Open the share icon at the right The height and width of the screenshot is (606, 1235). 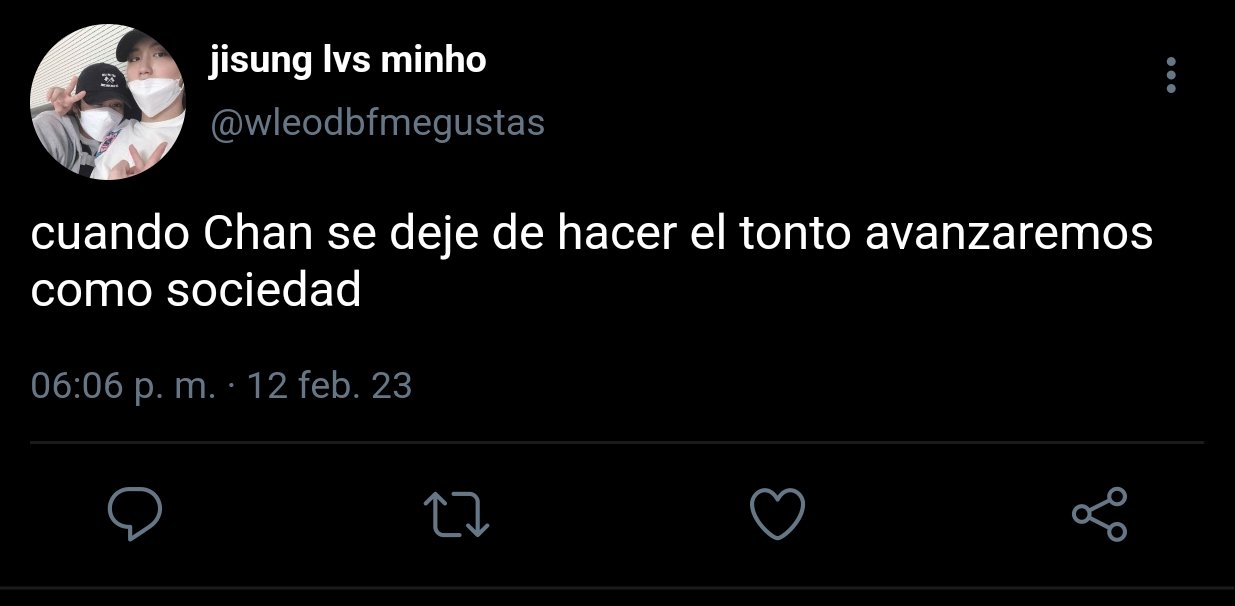tap(1100, 514)
